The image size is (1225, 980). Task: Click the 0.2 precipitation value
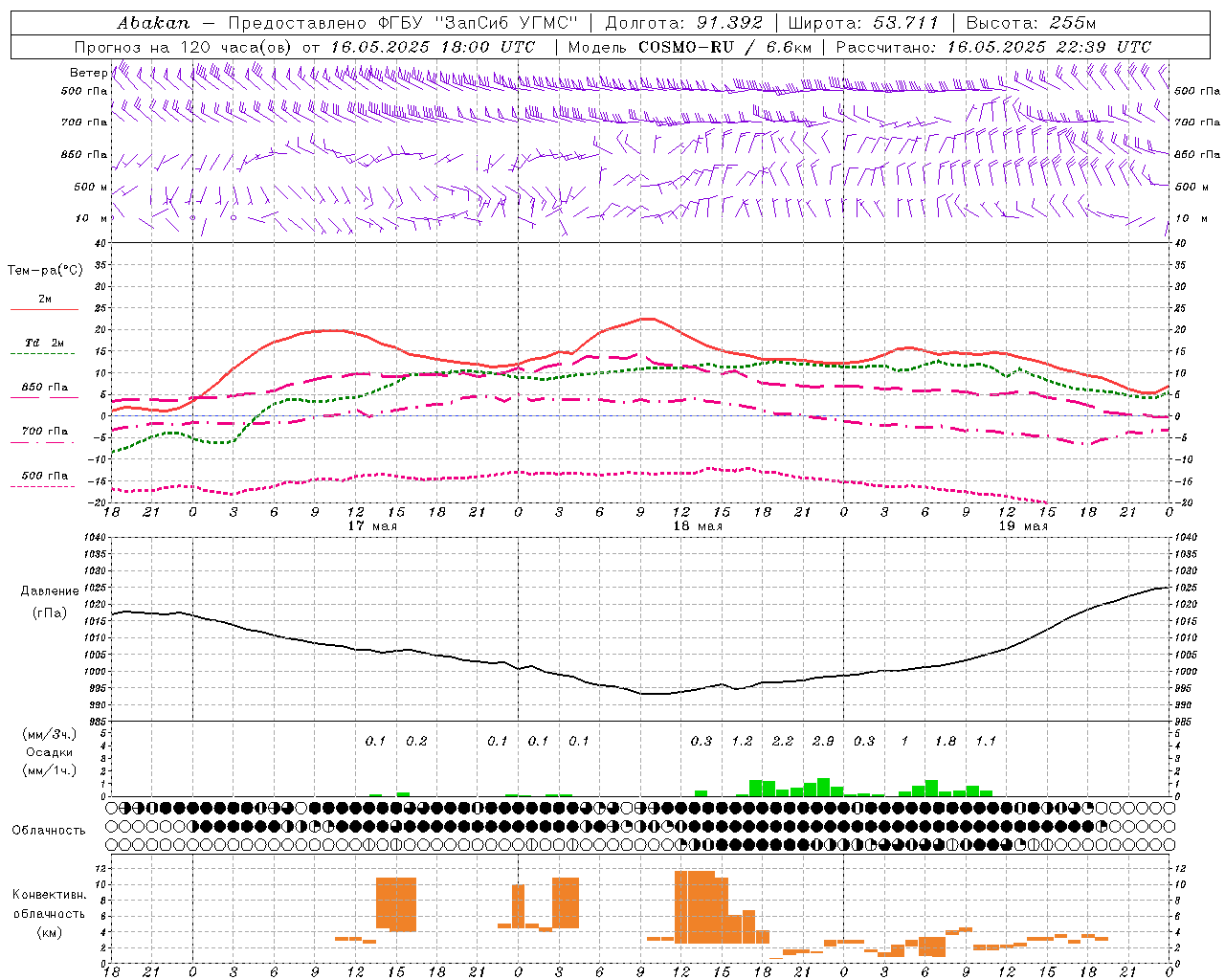tap(416, 741)
